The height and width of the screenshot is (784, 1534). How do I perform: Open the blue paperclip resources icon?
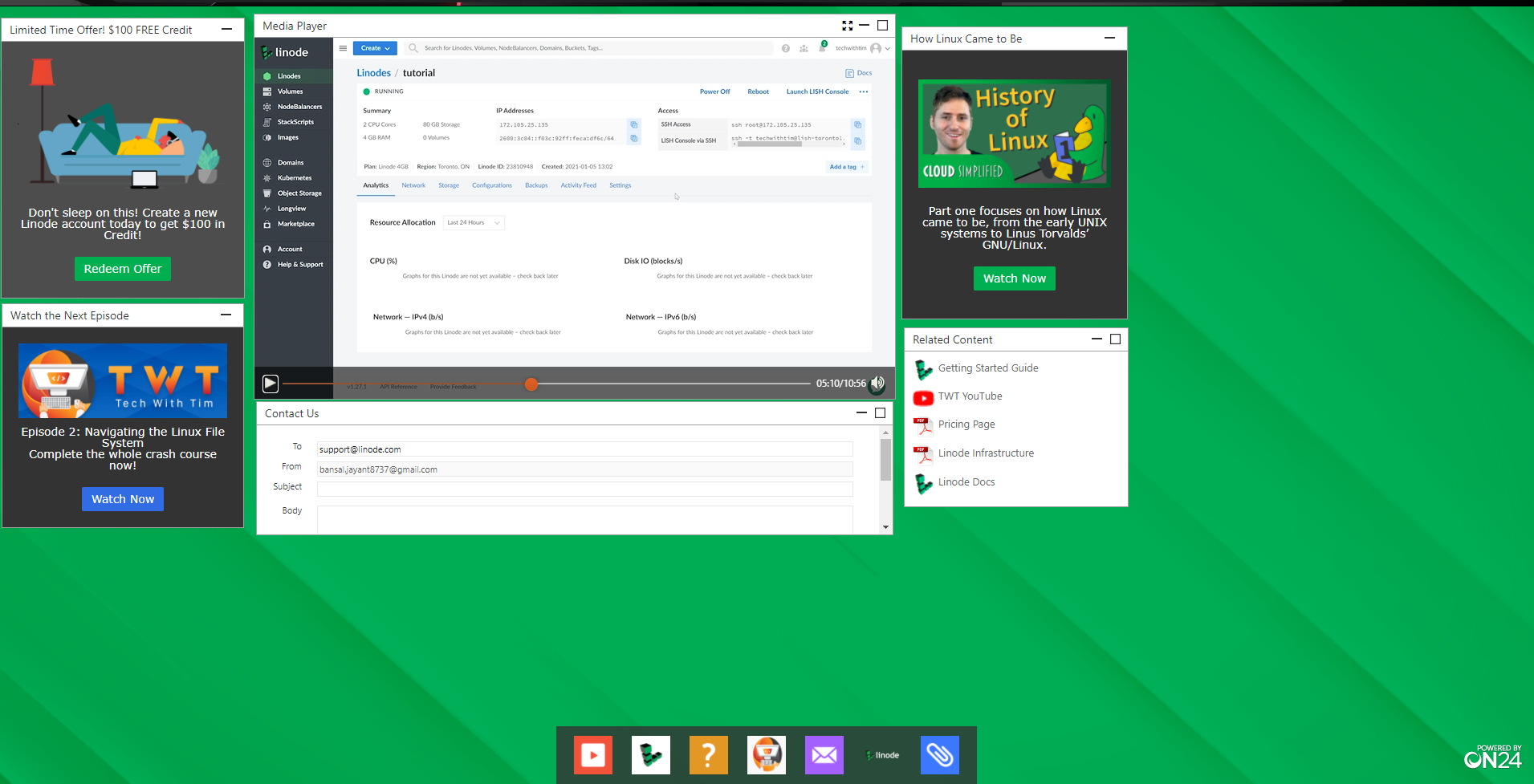pos(940,755)
